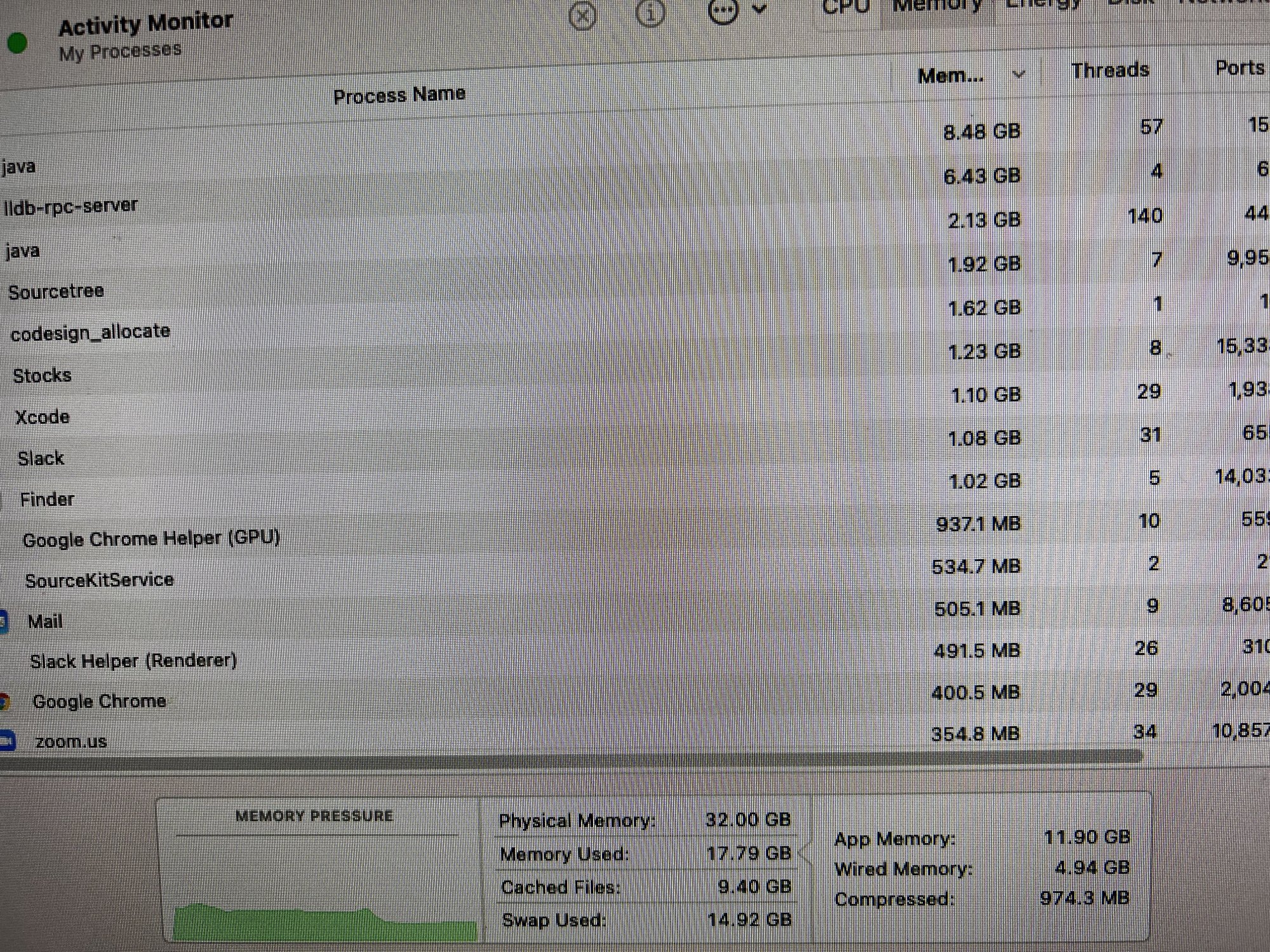The height and width of the screenshot is (952, 1270).
Task: Click the stop process X icon
Action: [x=582, y=15]
